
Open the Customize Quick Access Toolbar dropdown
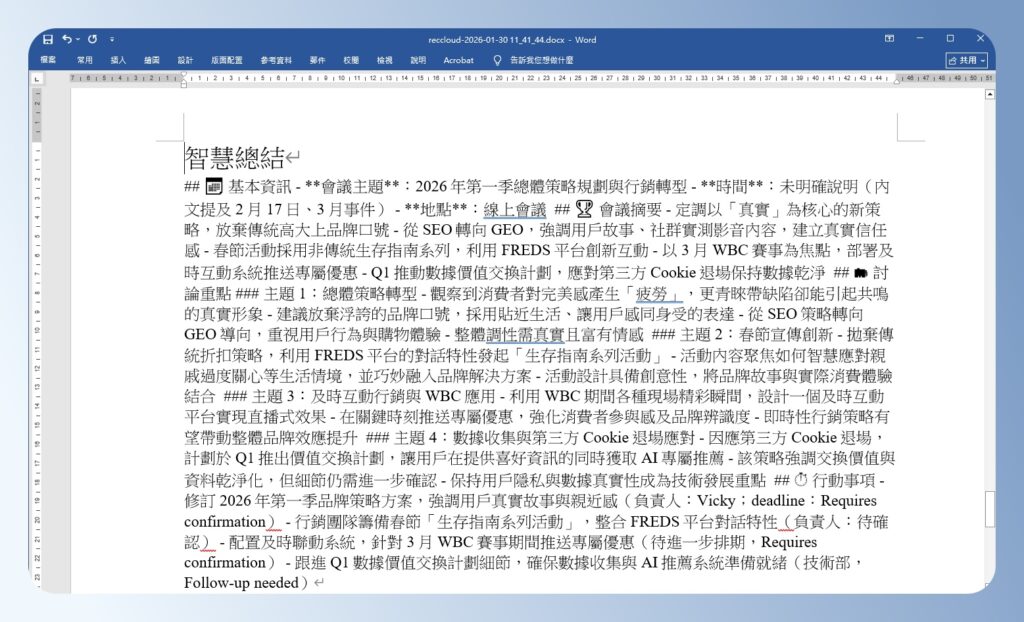tap(112, 39)
